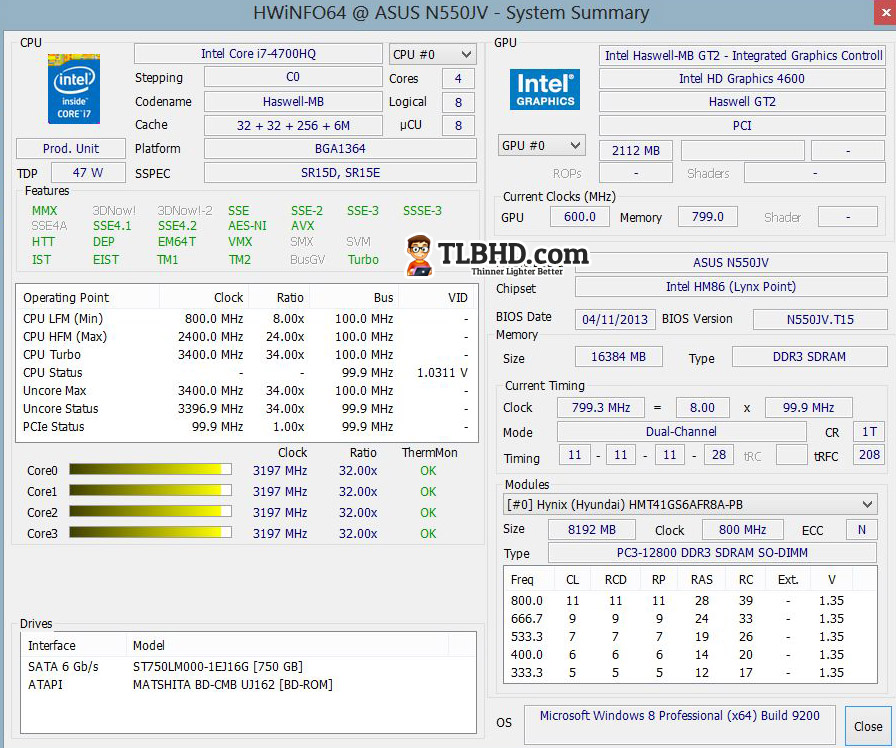Image resolution: width=896 pixels, height=748 pixels.
Task: Open the CPU #0 selector dropdown
Action: click(x=432, y=54)
